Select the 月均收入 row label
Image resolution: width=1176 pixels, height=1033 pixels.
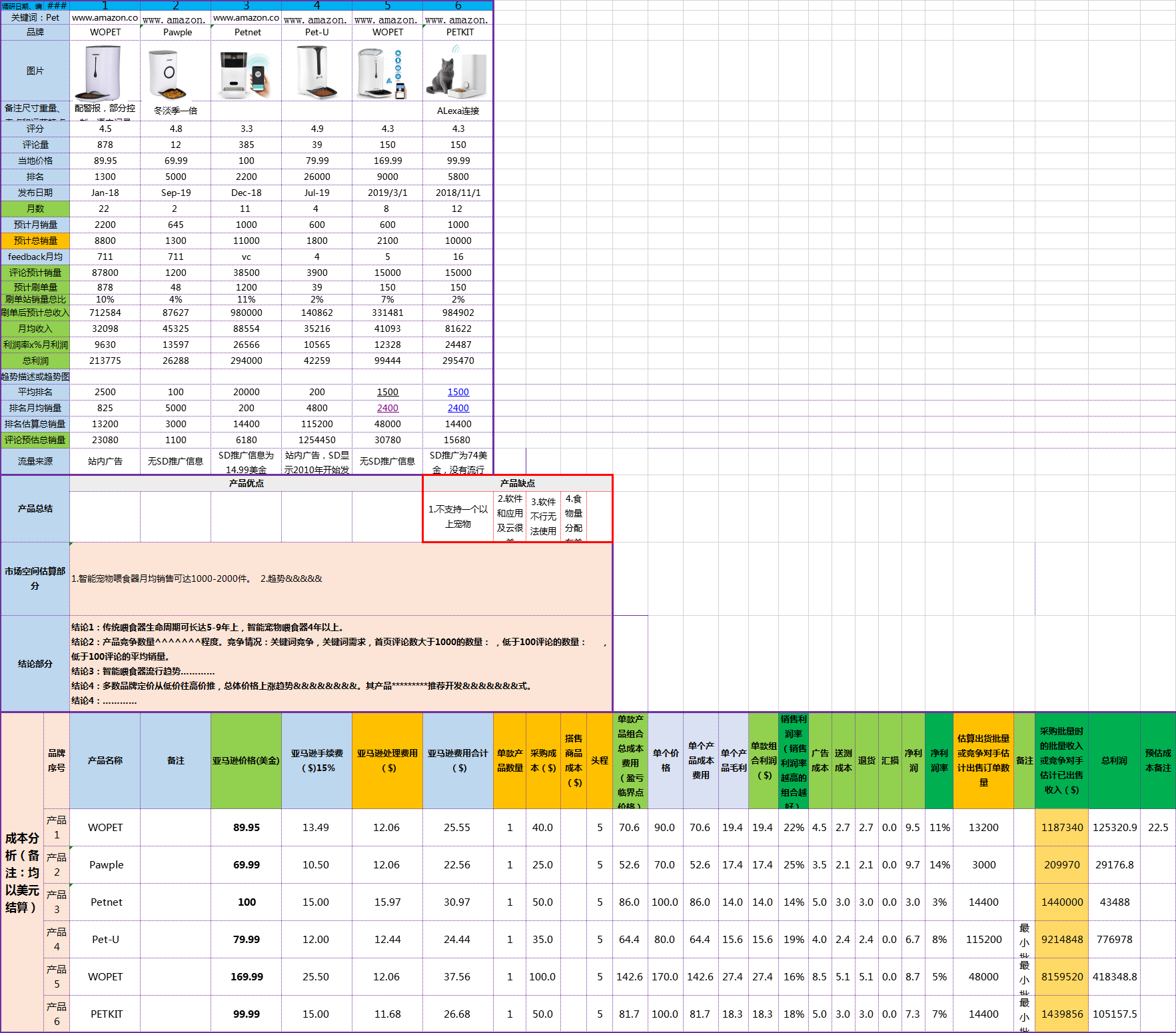35,329
